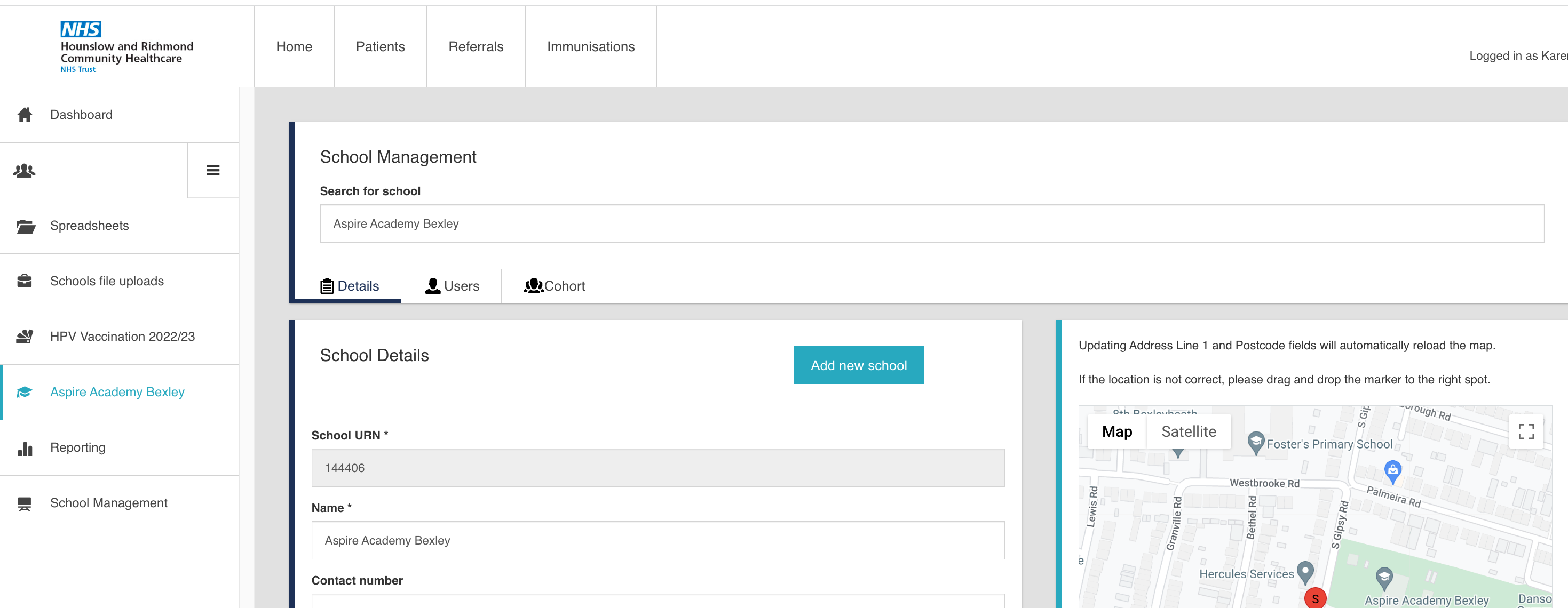Click the school Name input field
1568x608 pixels.
tap(658, 540)
